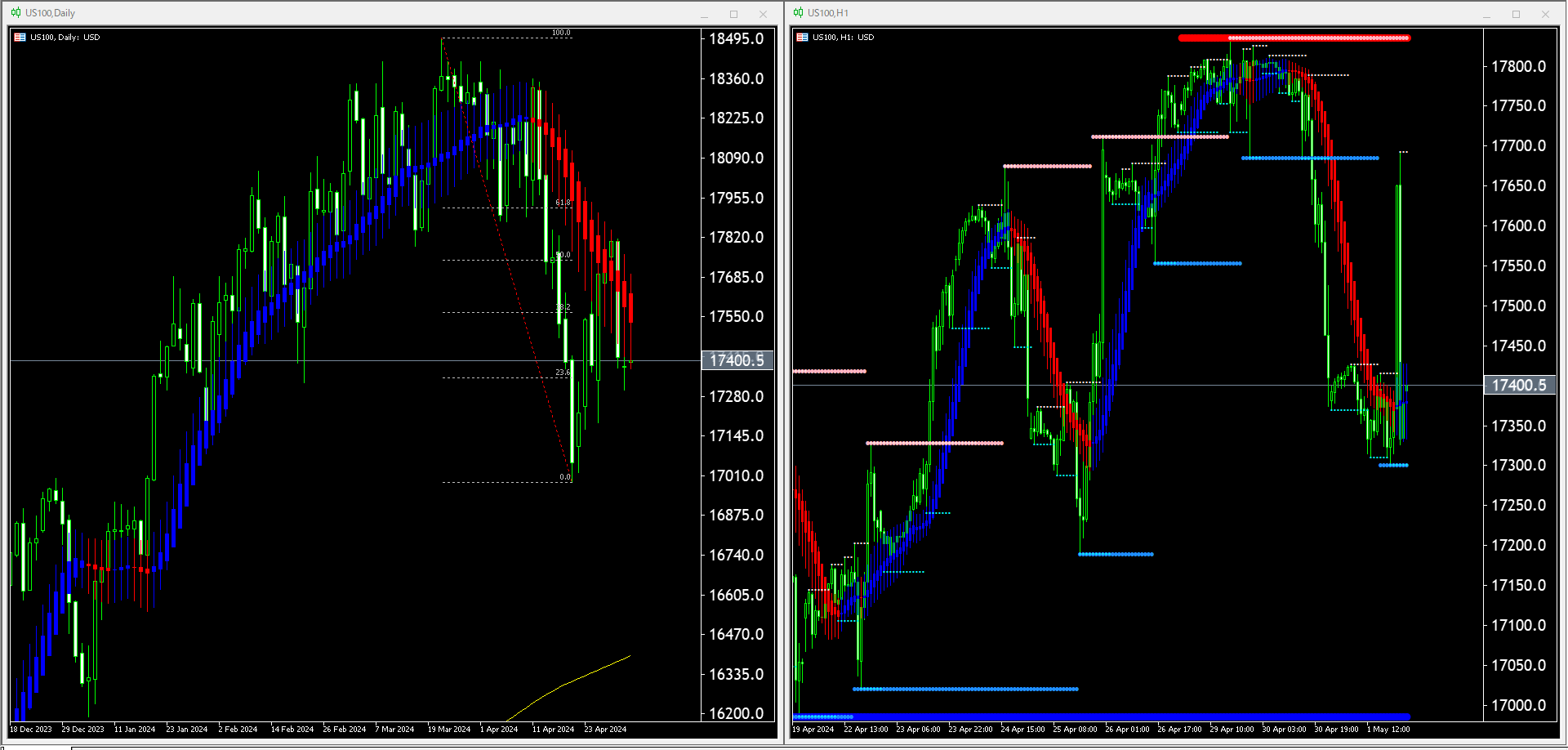Click the 19 Apr 2024 date on H1 chart
Screen dimensions: 1568x750
pyautogui.click(x=813, y=730)
